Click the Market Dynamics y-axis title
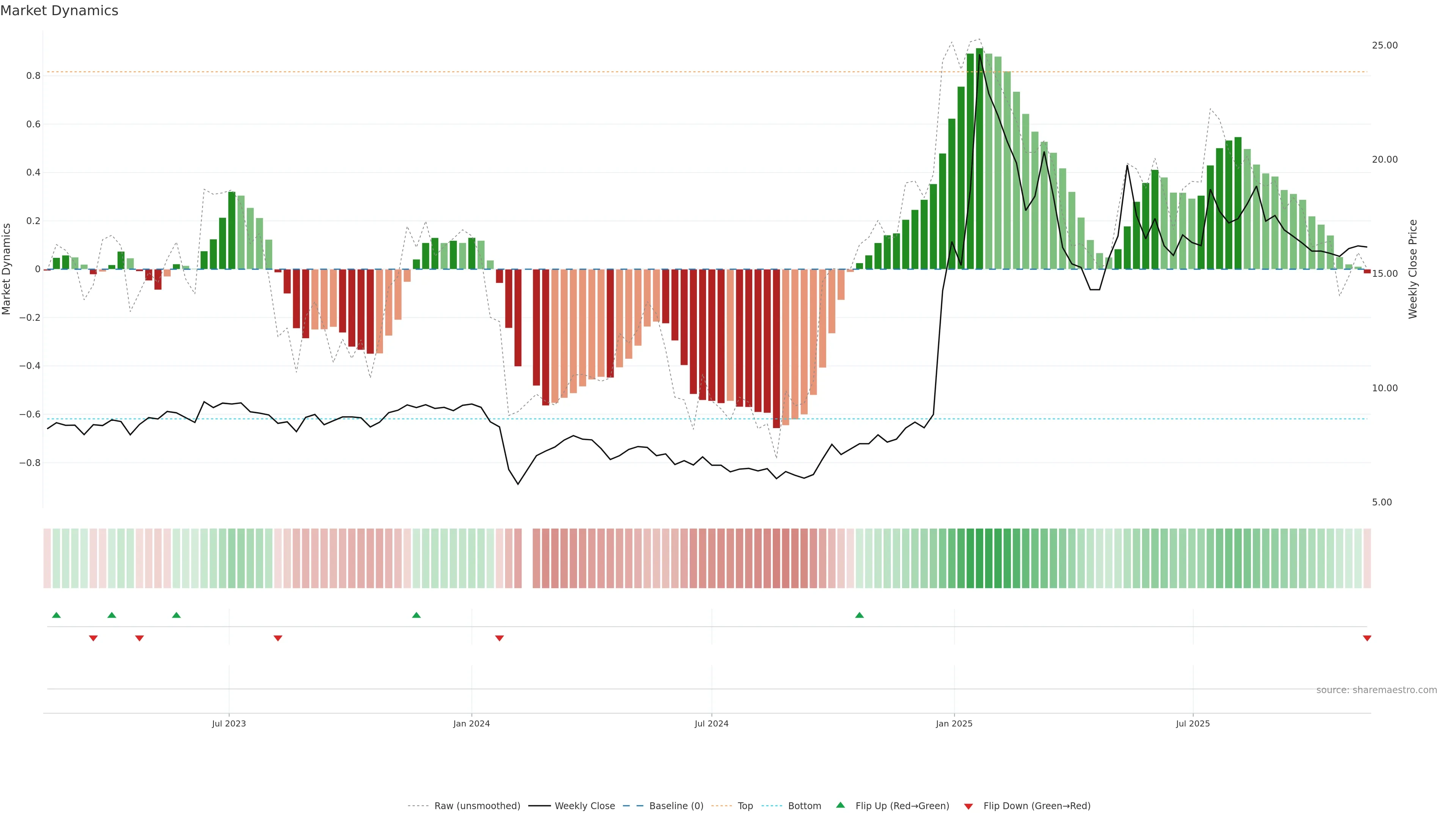Viewport: 1456px width, 819px height. [7, 269]
